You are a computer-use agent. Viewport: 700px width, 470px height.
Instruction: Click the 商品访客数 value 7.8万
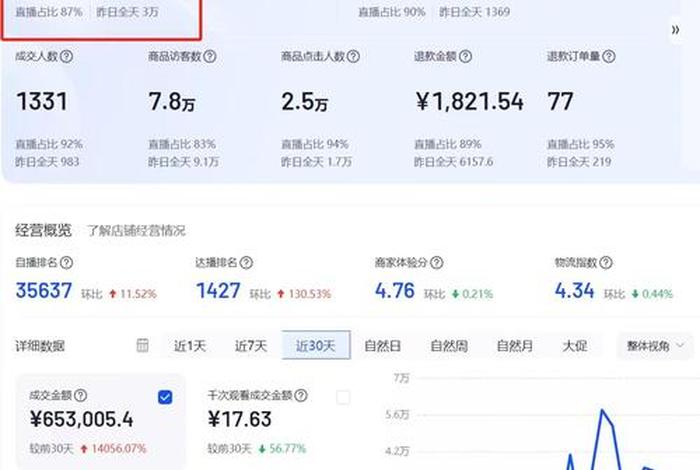point(171,102)
